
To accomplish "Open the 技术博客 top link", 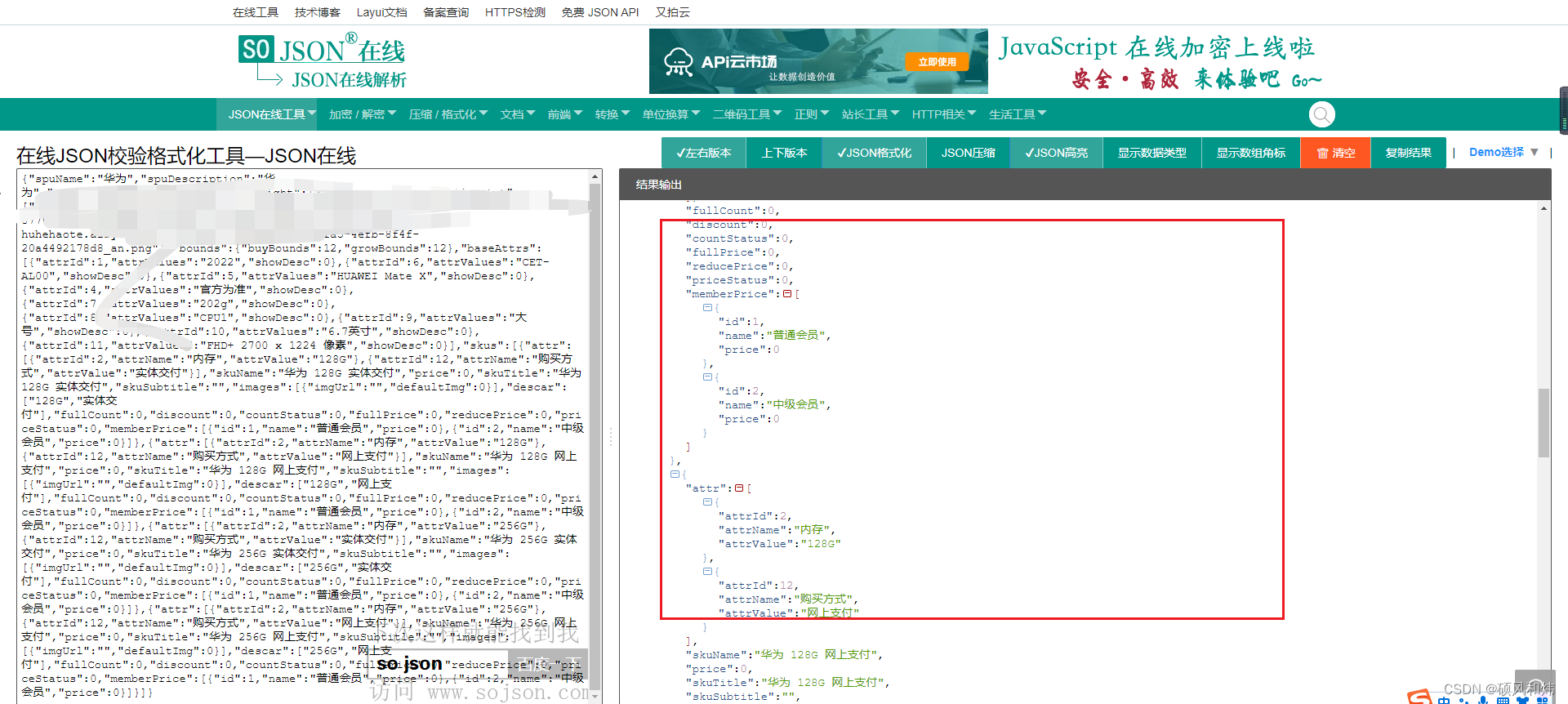I will 318,12.
